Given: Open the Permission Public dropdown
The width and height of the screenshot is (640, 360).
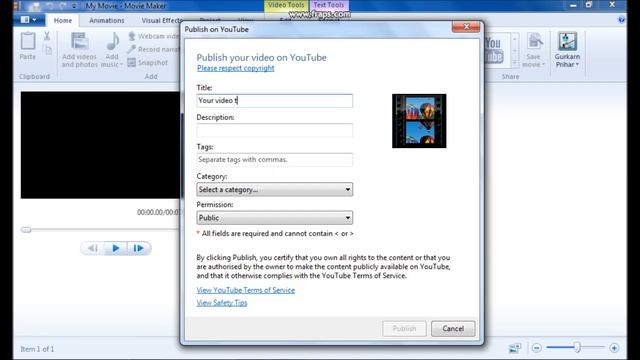Looking at the screenshot, I should click(x=274, y=218).
